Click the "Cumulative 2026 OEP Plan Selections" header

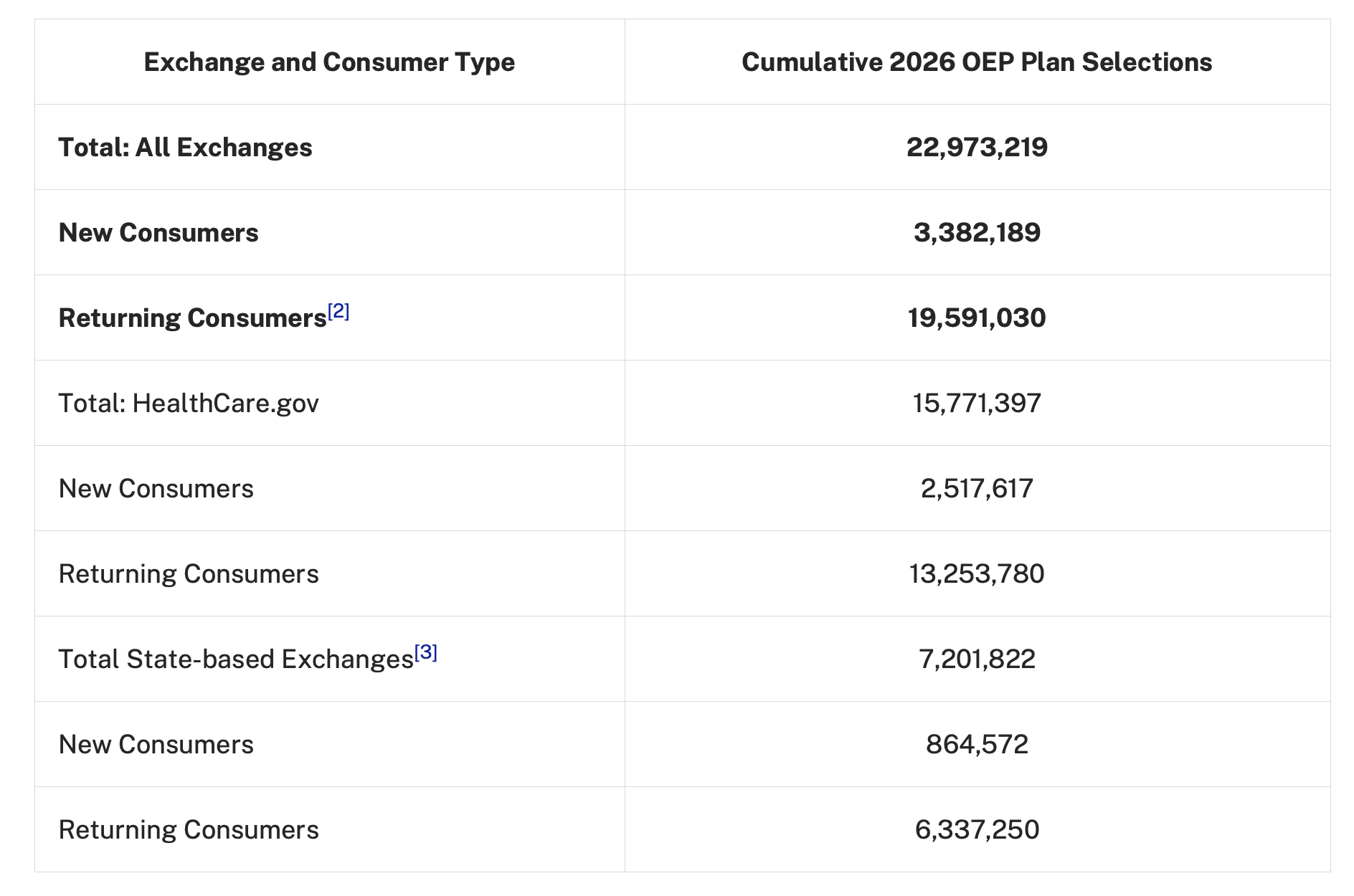point(976,62)
